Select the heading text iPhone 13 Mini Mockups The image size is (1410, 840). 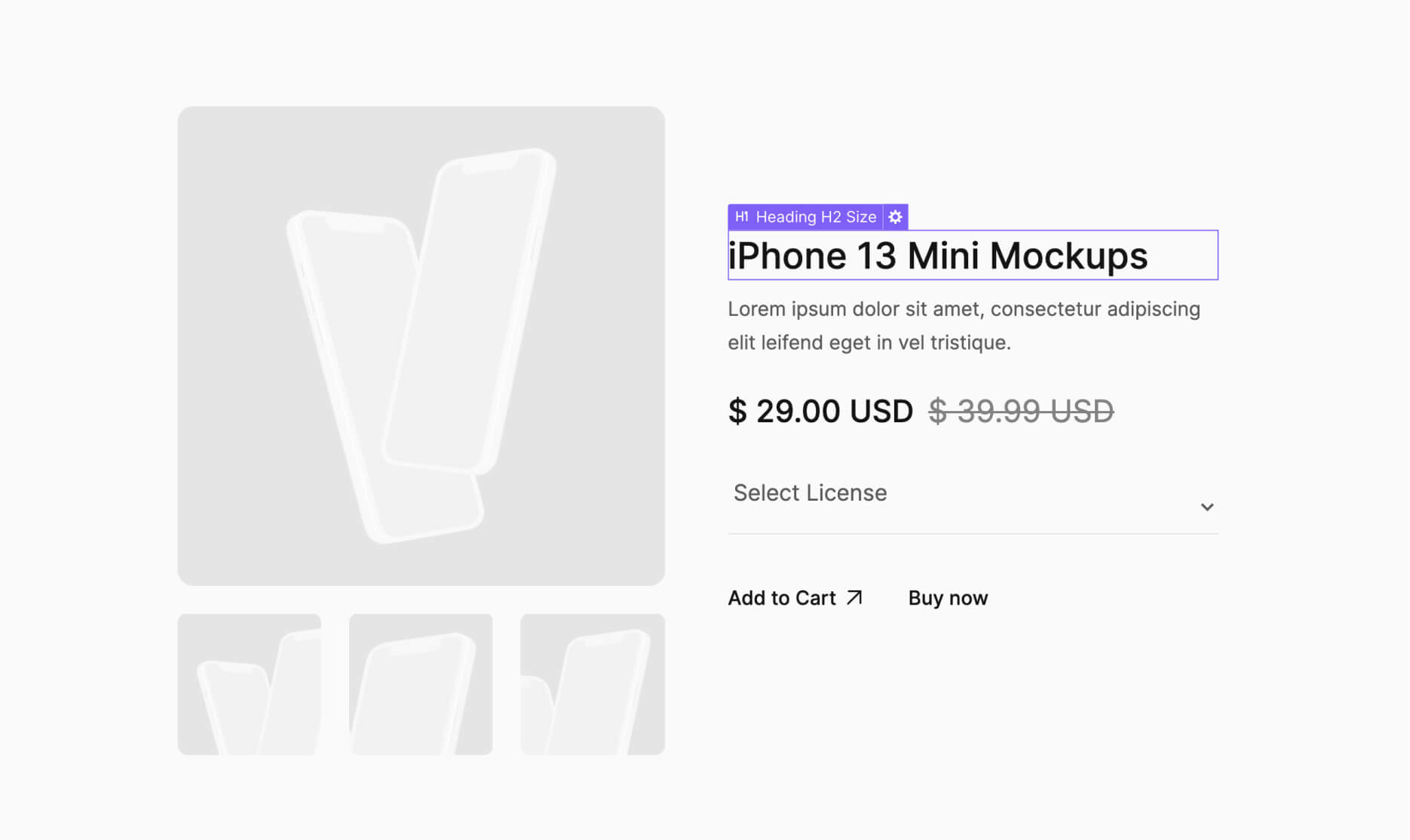[x=937, y=256]
